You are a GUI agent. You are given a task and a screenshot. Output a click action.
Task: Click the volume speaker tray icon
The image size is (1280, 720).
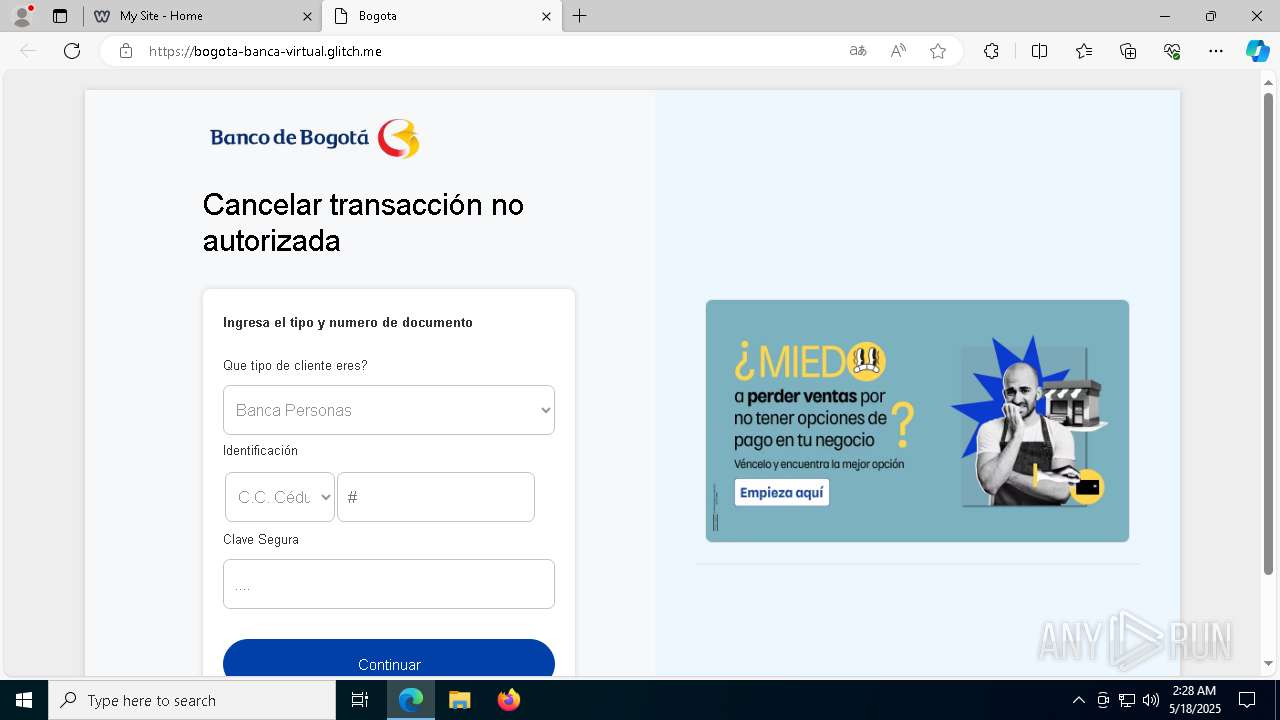1151,700
